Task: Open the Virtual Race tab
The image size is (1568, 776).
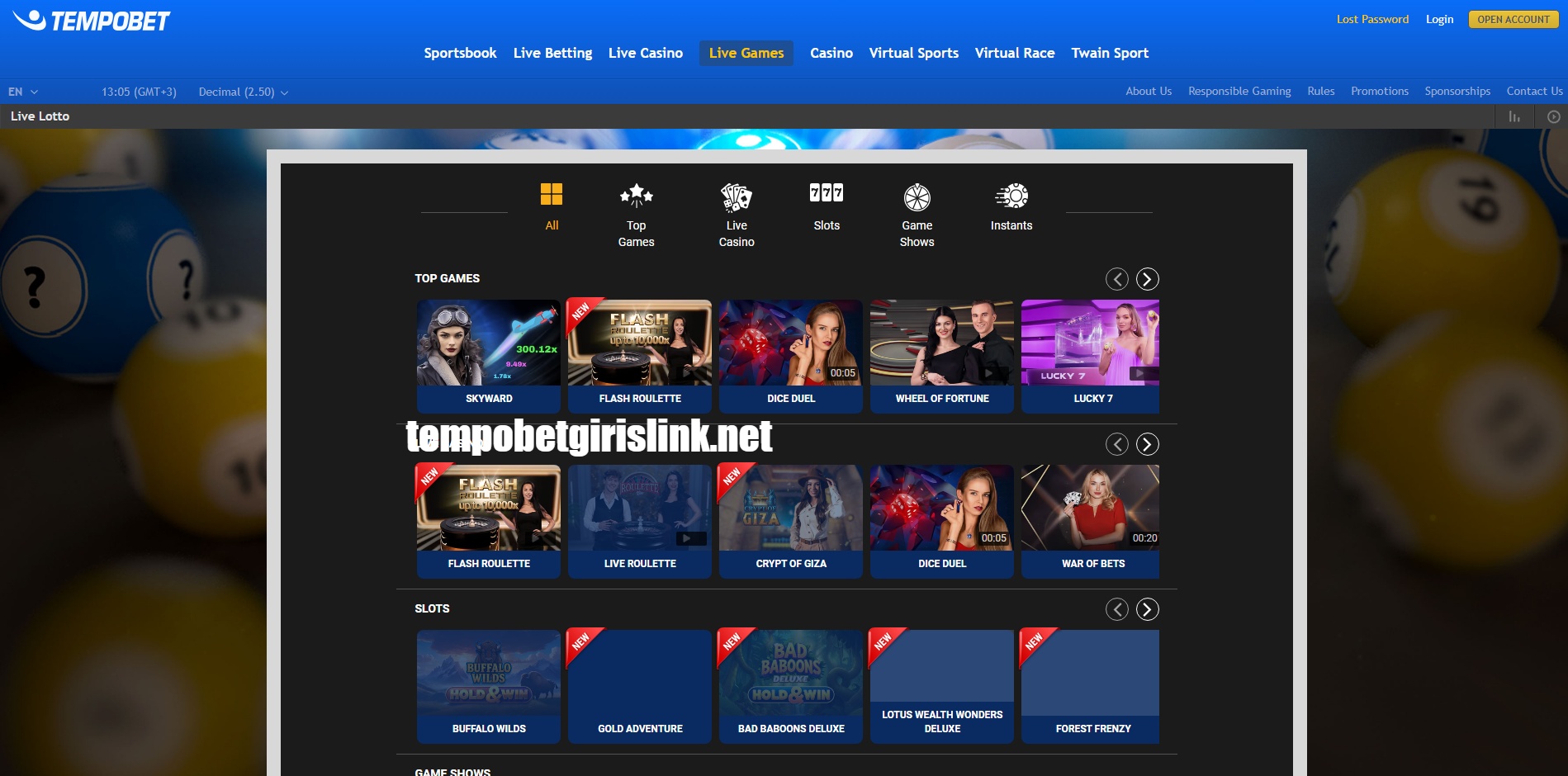Action: pos(1015,53)
